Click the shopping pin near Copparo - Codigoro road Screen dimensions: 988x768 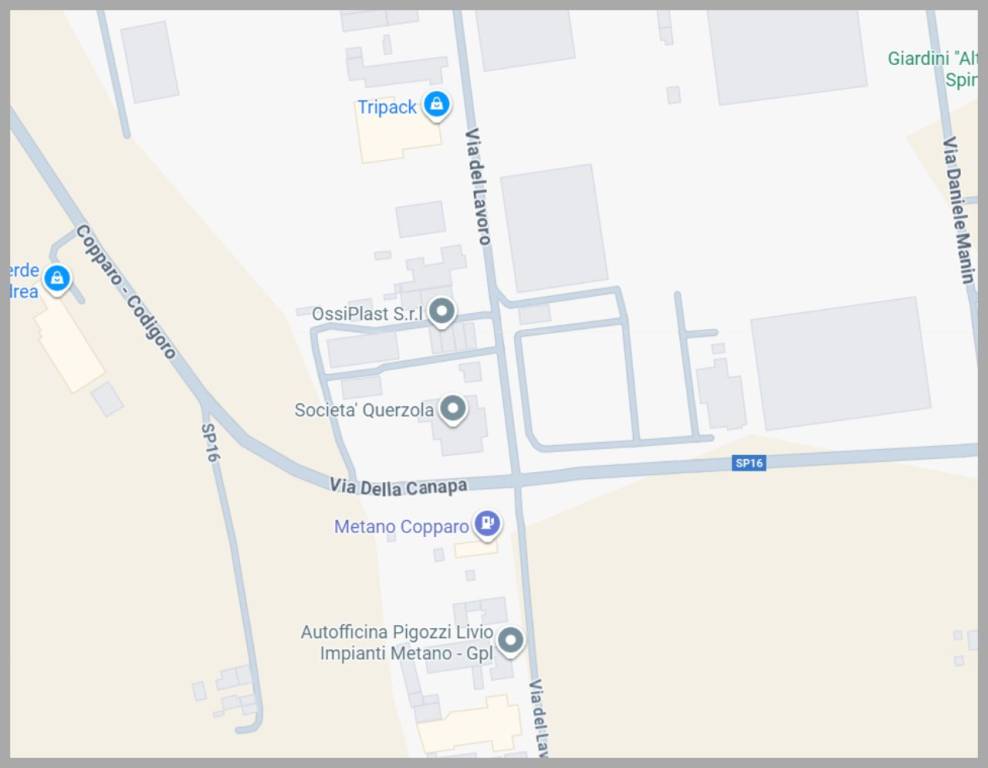[x=57, y=278]
